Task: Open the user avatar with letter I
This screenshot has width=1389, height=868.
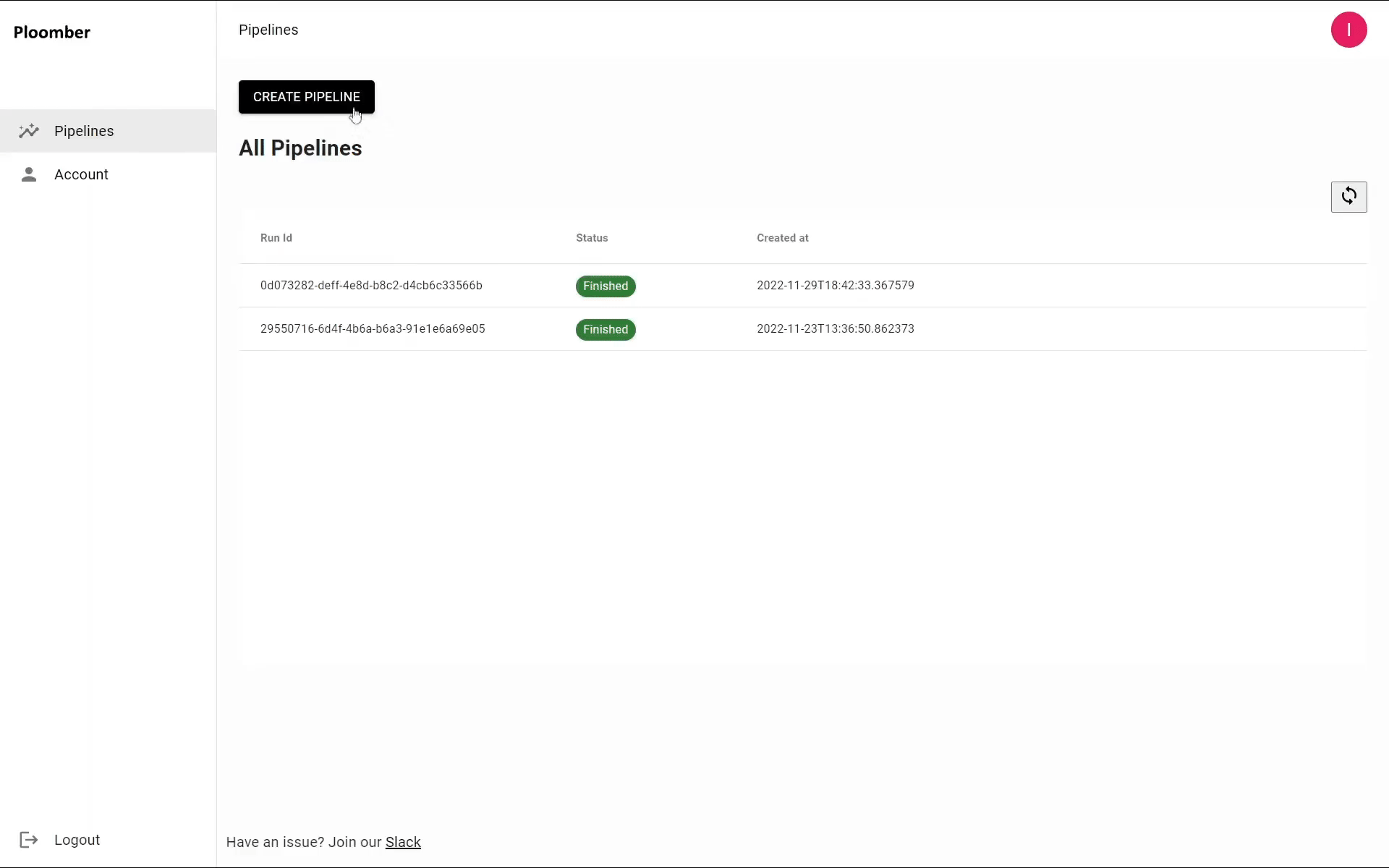Action: (1348, 30)
